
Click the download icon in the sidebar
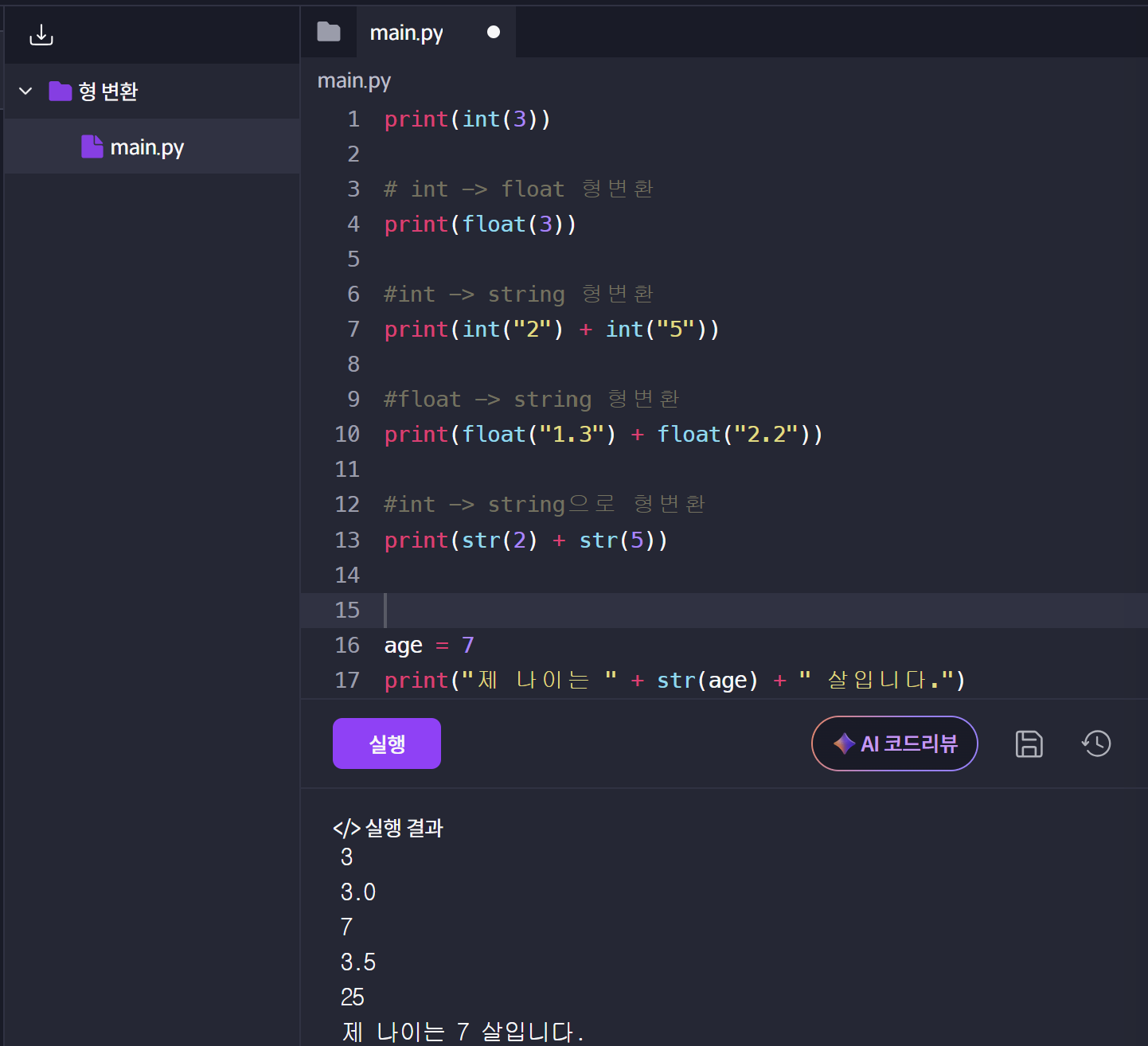[x=41, y=34]
